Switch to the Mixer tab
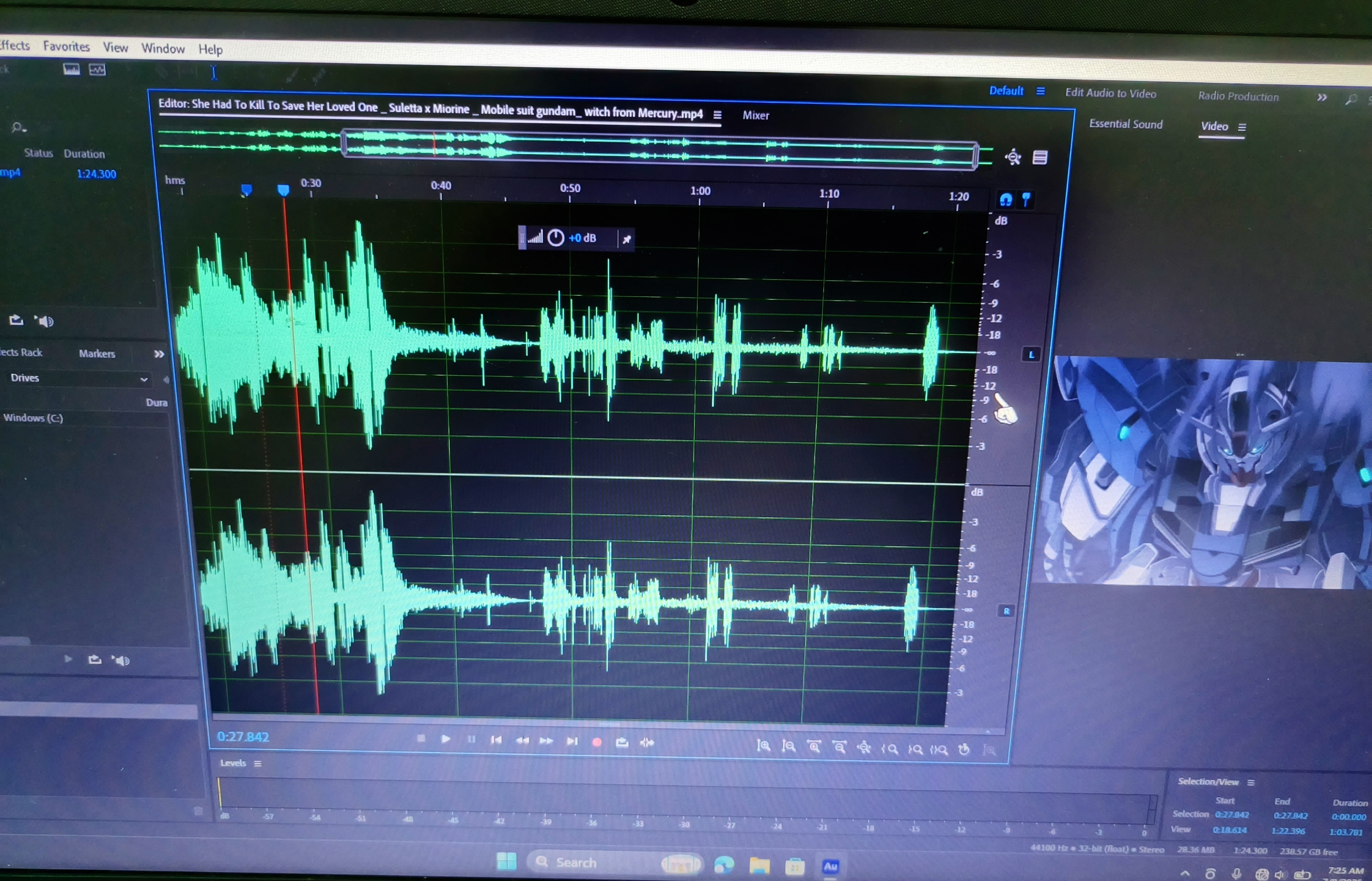 (755, 115)
